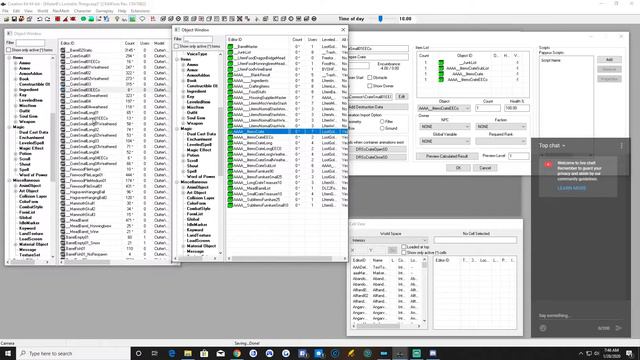Viewport: 640px width, 360px height.
Task: Select the Filter radio option
Action: pos(382,121)
